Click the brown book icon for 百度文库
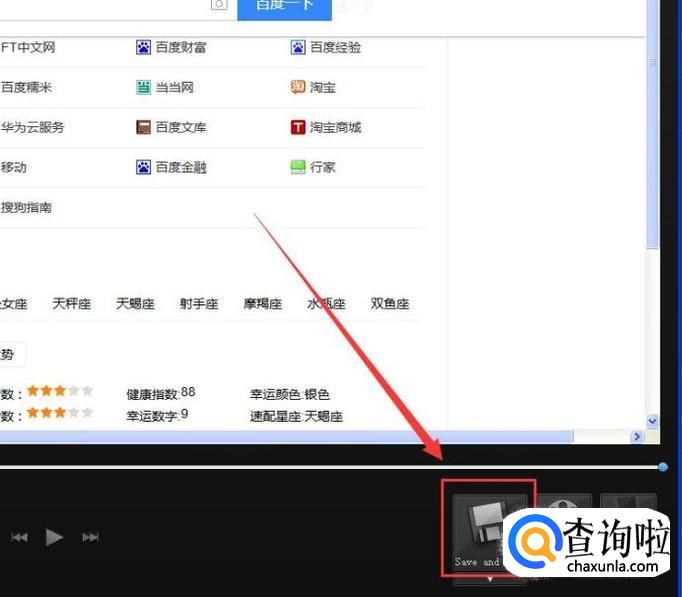The width and height of the screenshot is (682, 597). [143, 127]
